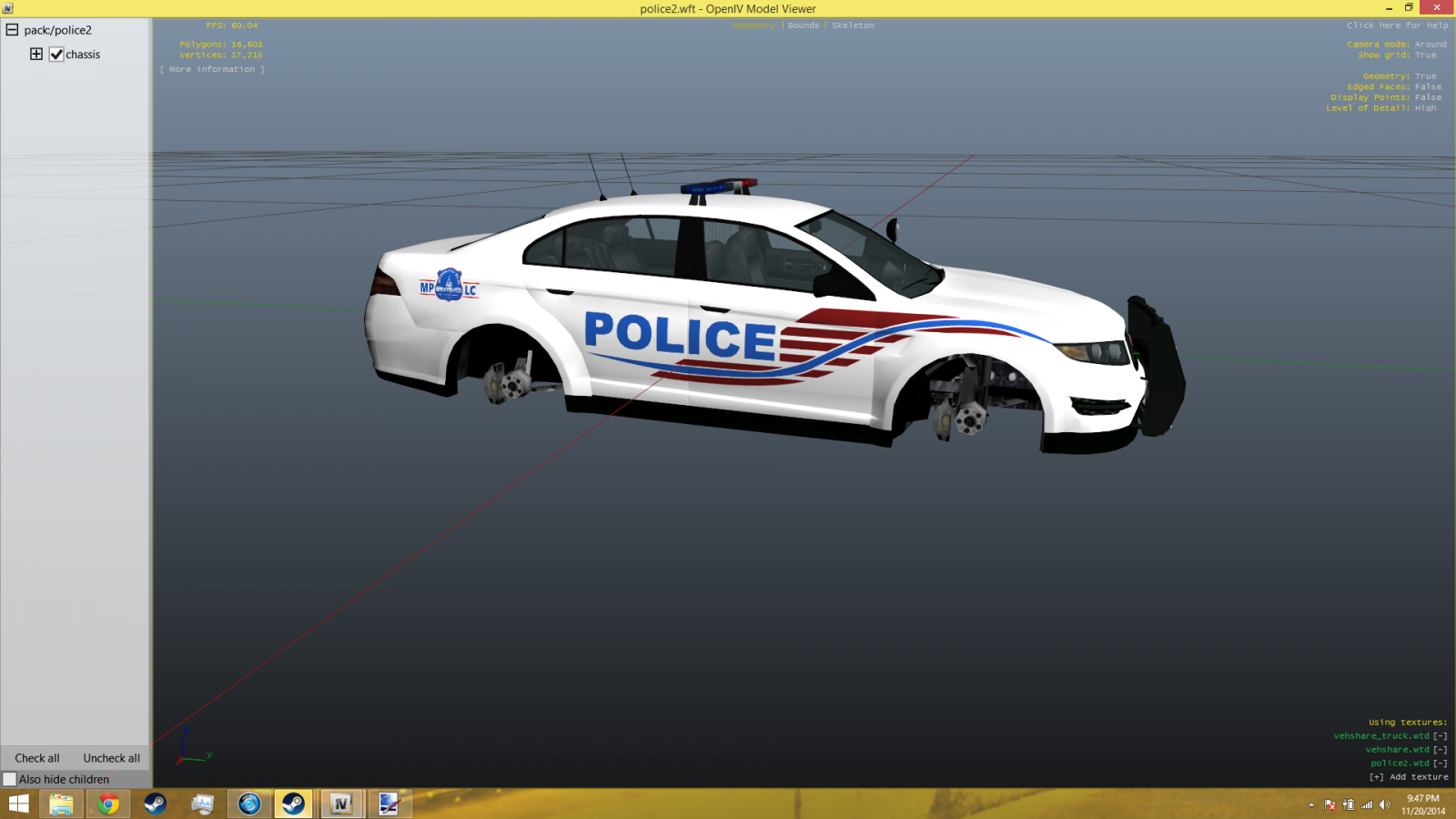The image size is (1456, 819).
Task: Collapse the pack:/police2 tree node
Action: [x=13, y=30]
